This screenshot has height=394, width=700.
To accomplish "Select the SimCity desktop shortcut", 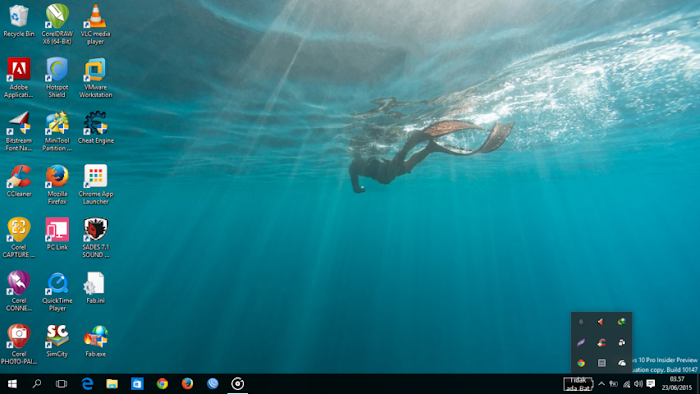I will tap(57, 341).
